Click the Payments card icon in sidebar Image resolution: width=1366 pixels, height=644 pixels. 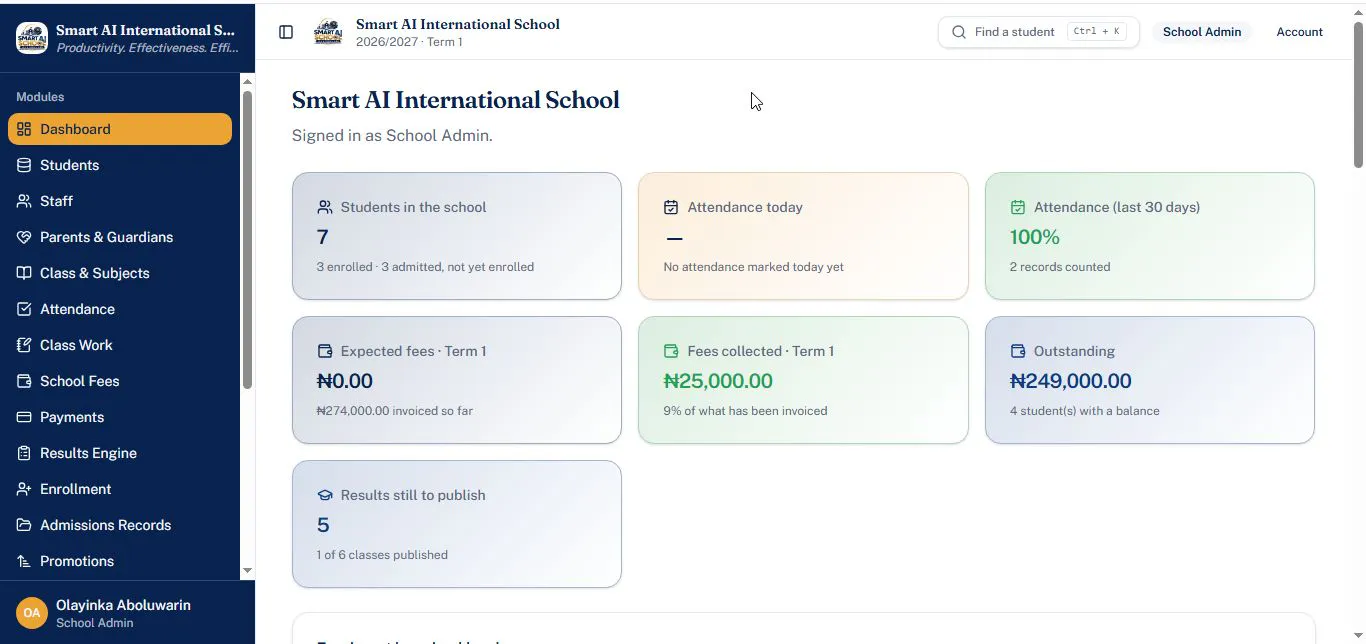point(24,417)
